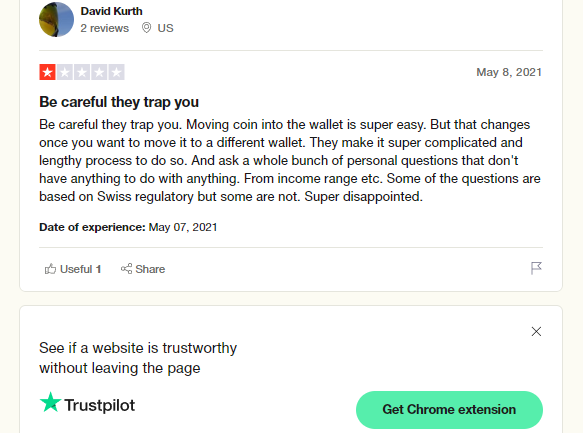Click the May 8, 2021 review date
The image size is (583, 433).
click(x=509, y=72)
